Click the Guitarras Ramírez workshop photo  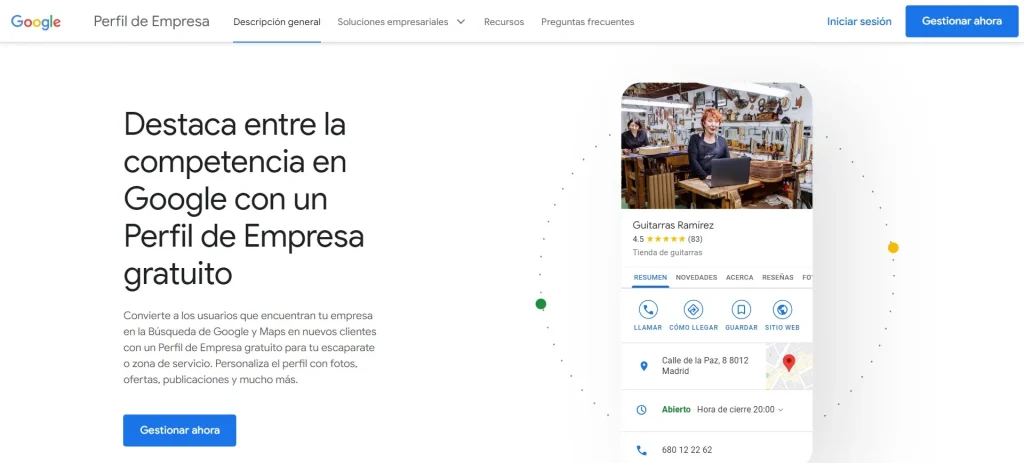(x=716, y=146)
